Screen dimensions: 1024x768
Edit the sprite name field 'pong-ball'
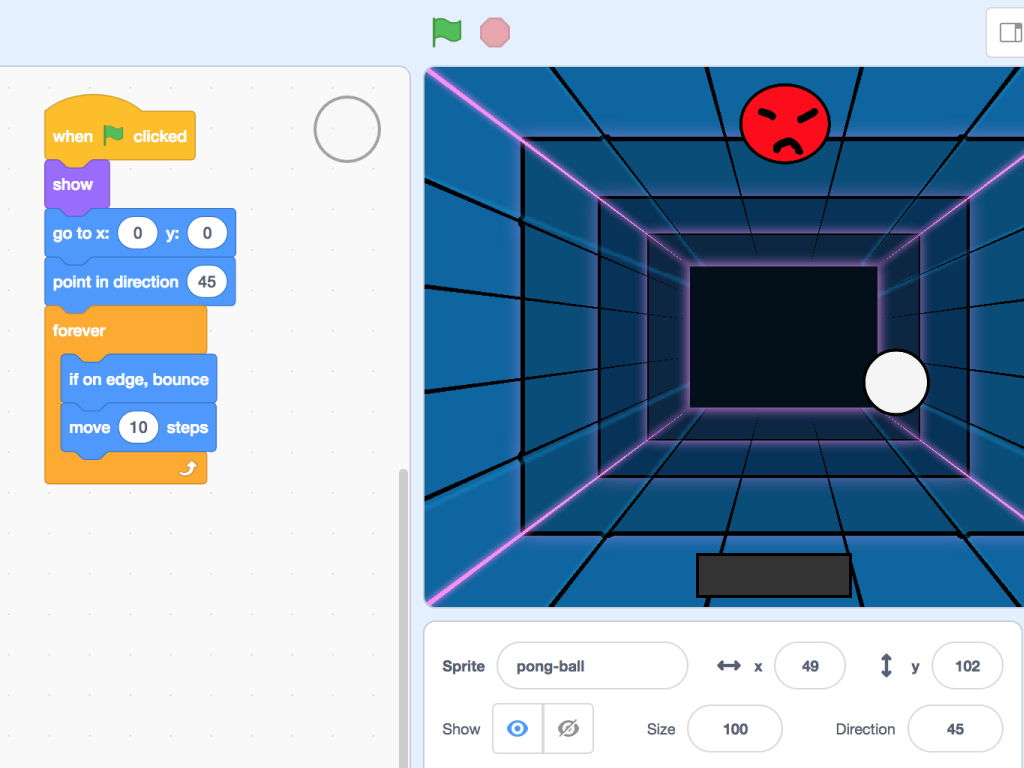[x=592, y=665]
